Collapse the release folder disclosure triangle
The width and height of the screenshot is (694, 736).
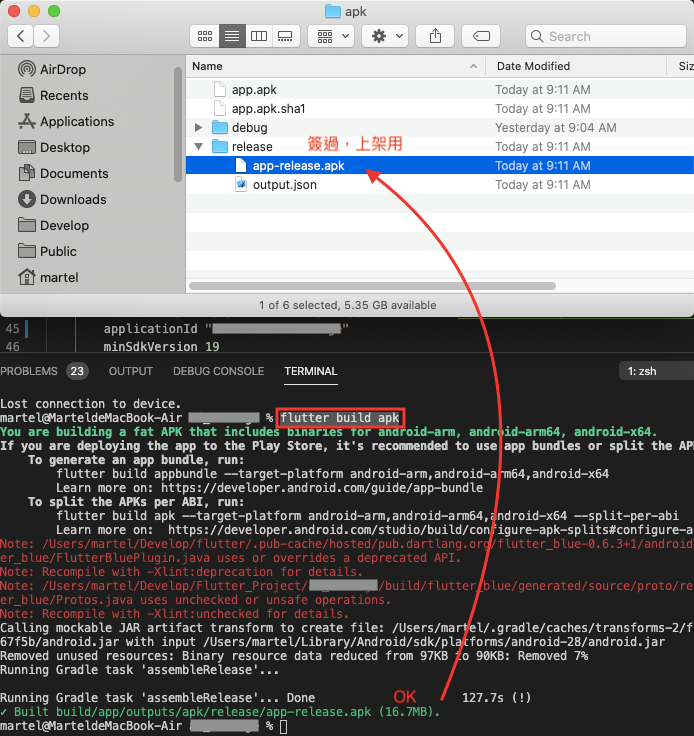pyautogui.click(x=198, y=147)
